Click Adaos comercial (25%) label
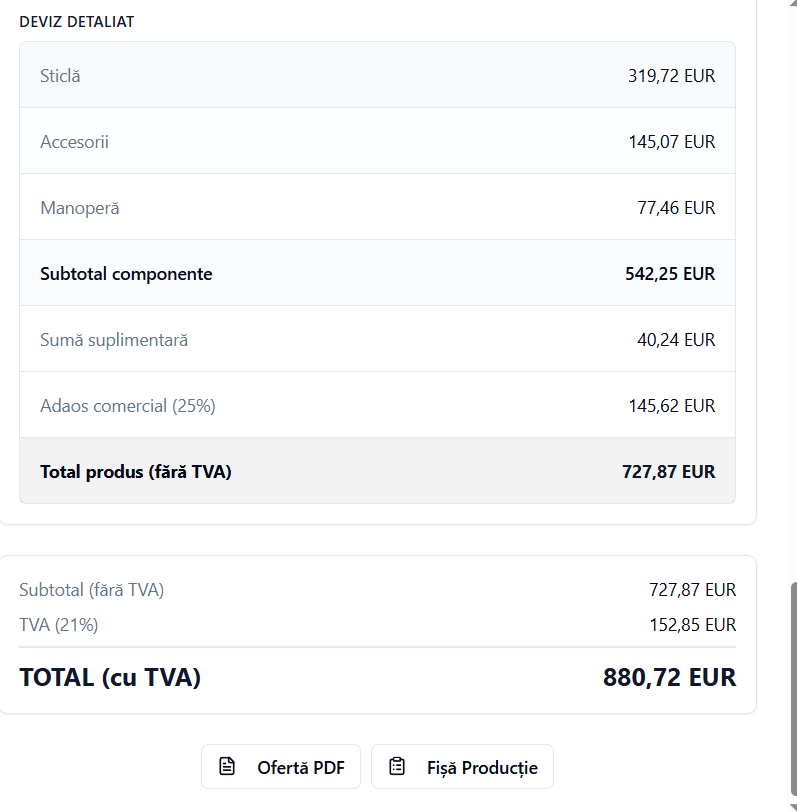 tap(128, 406)
